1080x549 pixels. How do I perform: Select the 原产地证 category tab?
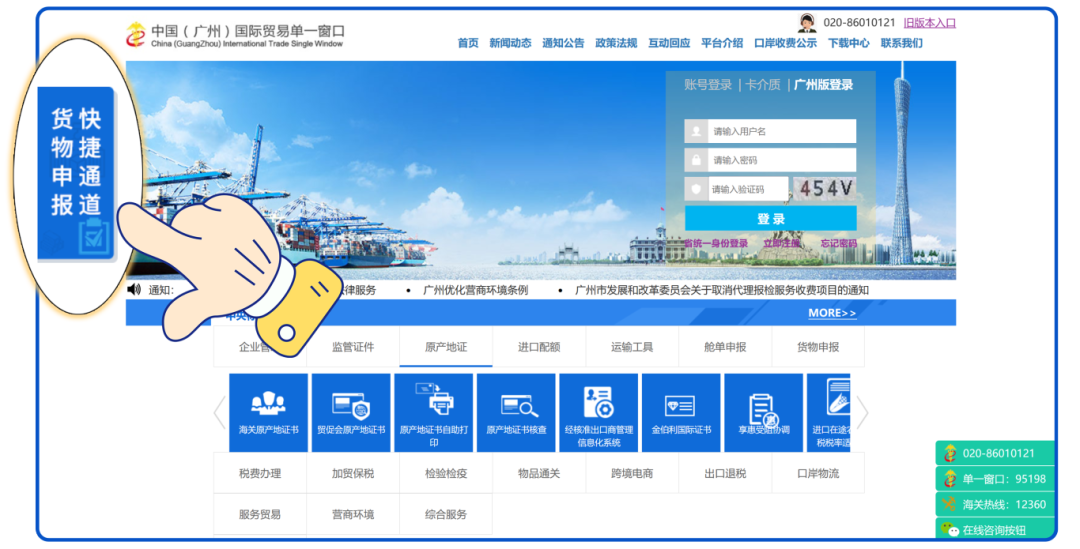pos(446,347)
